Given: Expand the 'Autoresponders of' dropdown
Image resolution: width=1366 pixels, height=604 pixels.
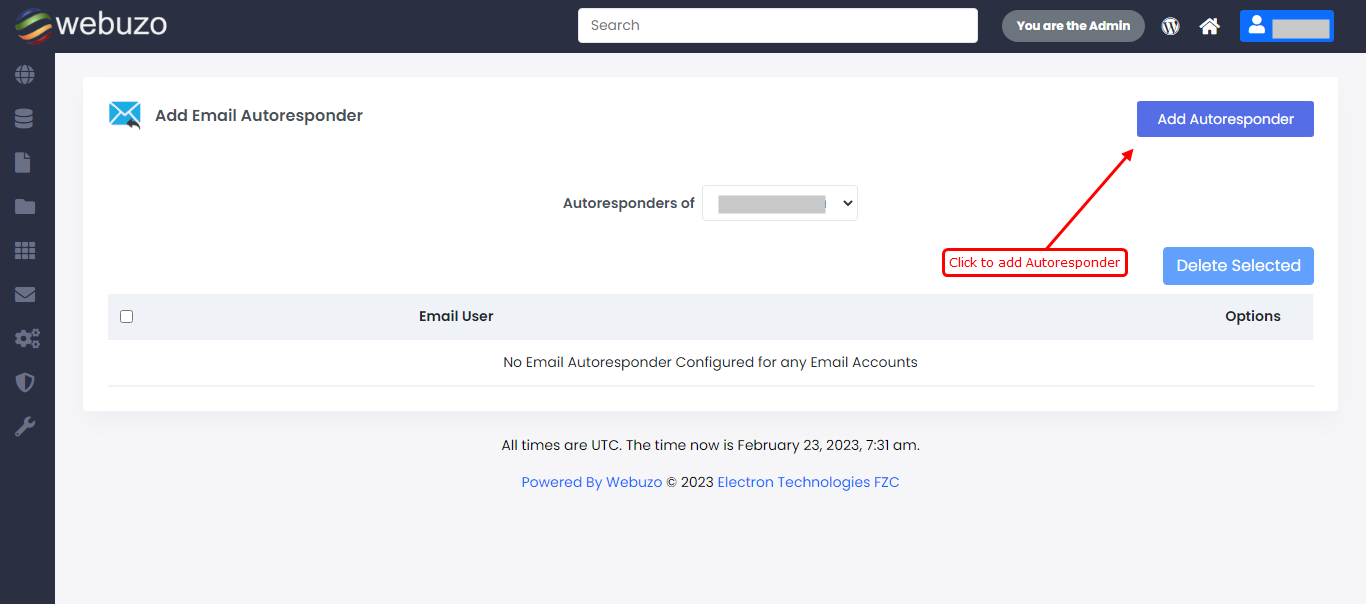Looking at the screenshot, I should click(x=779, y=203).
